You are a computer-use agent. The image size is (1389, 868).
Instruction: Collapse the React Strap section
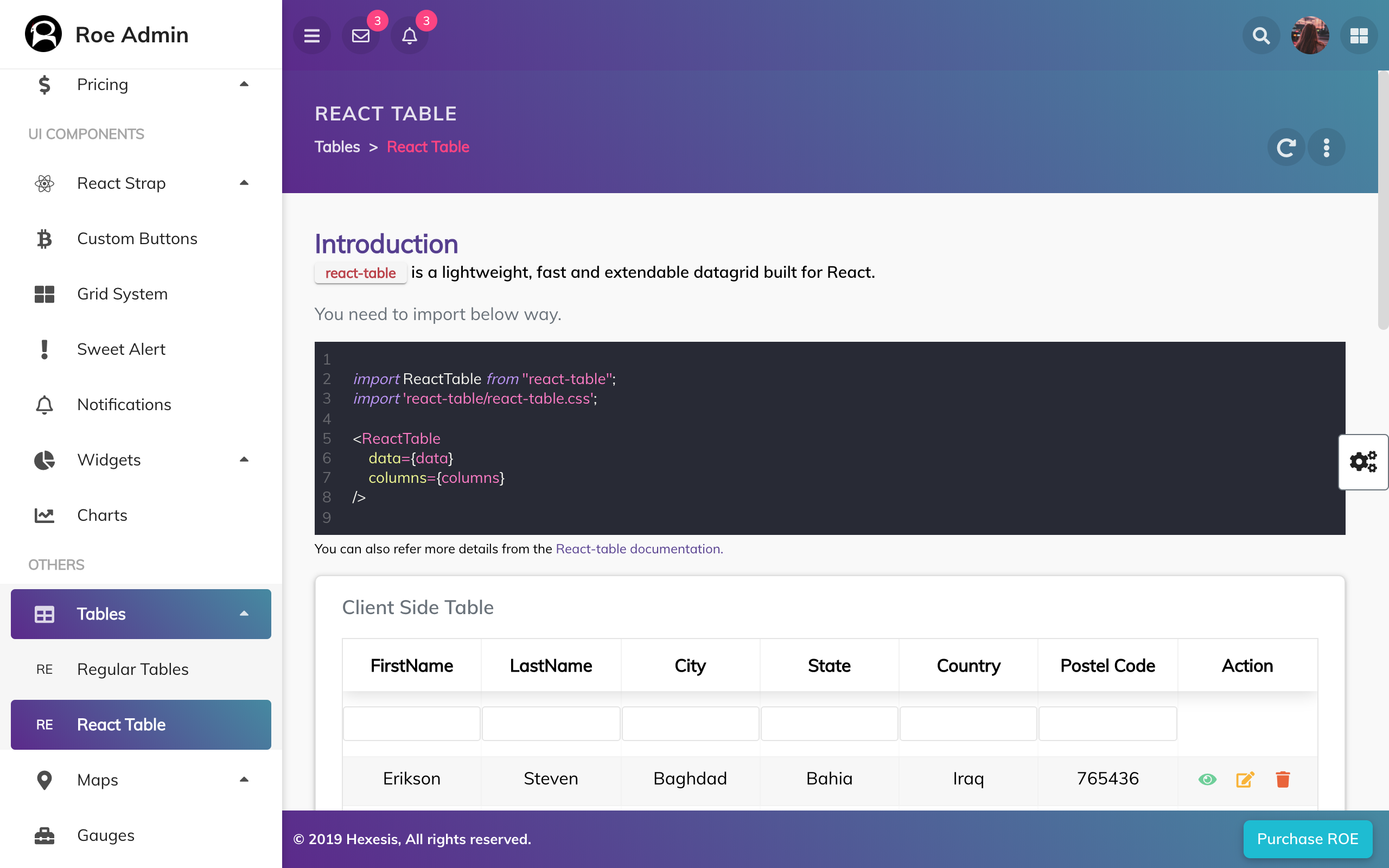[x=244, y=183]
